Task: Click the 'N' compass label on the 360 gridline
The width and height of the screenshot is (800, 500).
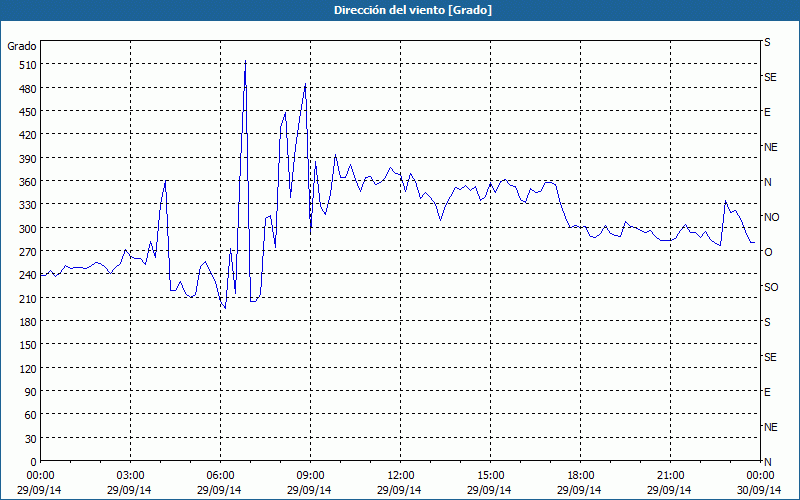Action: pyautogui.click(x=767, y=182)
